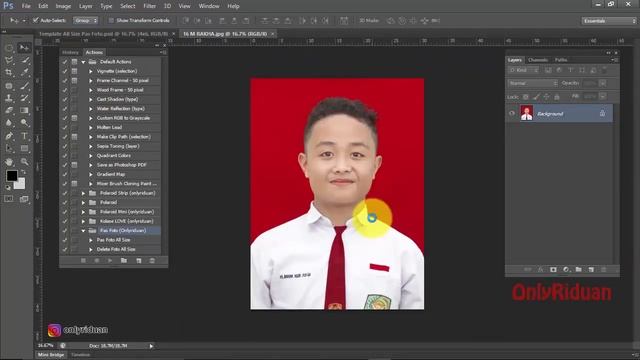The height and width of the screenshot is (360, 640).
Task: Click the foreground color swatch
Action: pyautogui.click(x=11, y=176)
